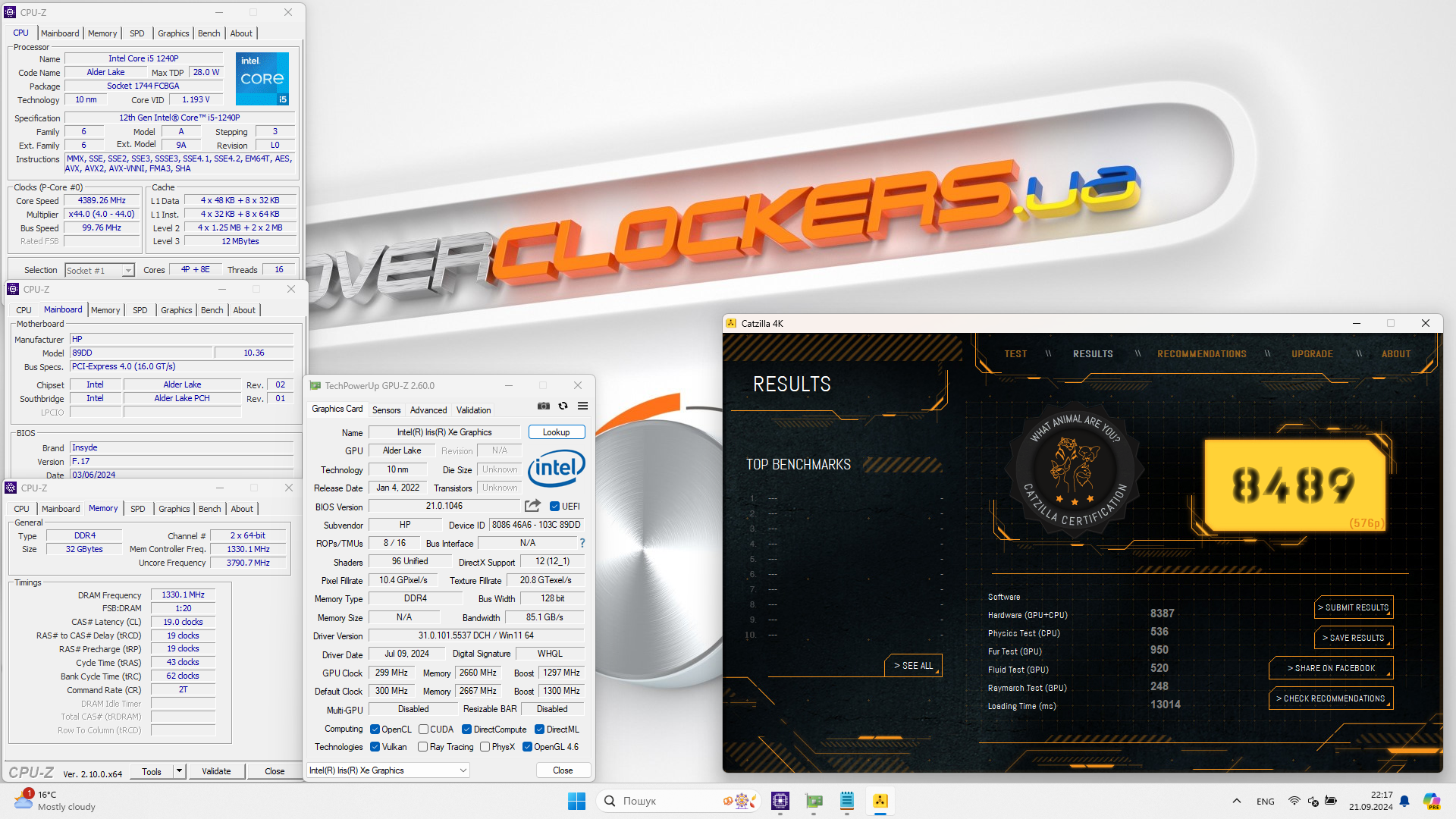Open the Validation tab in GPU-Z
This screenshot has width=1456, height=819.
pyautogui.click(x=473, y=410)
